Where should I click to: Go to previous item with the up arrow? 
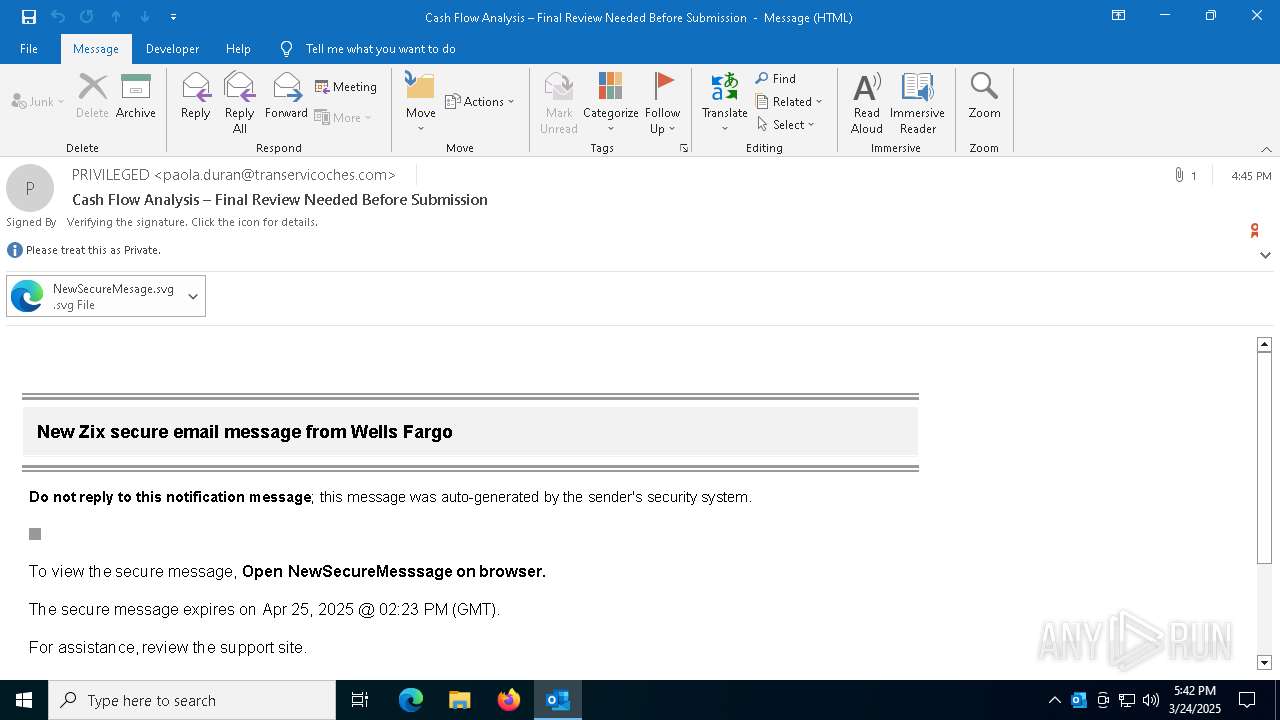116,17
